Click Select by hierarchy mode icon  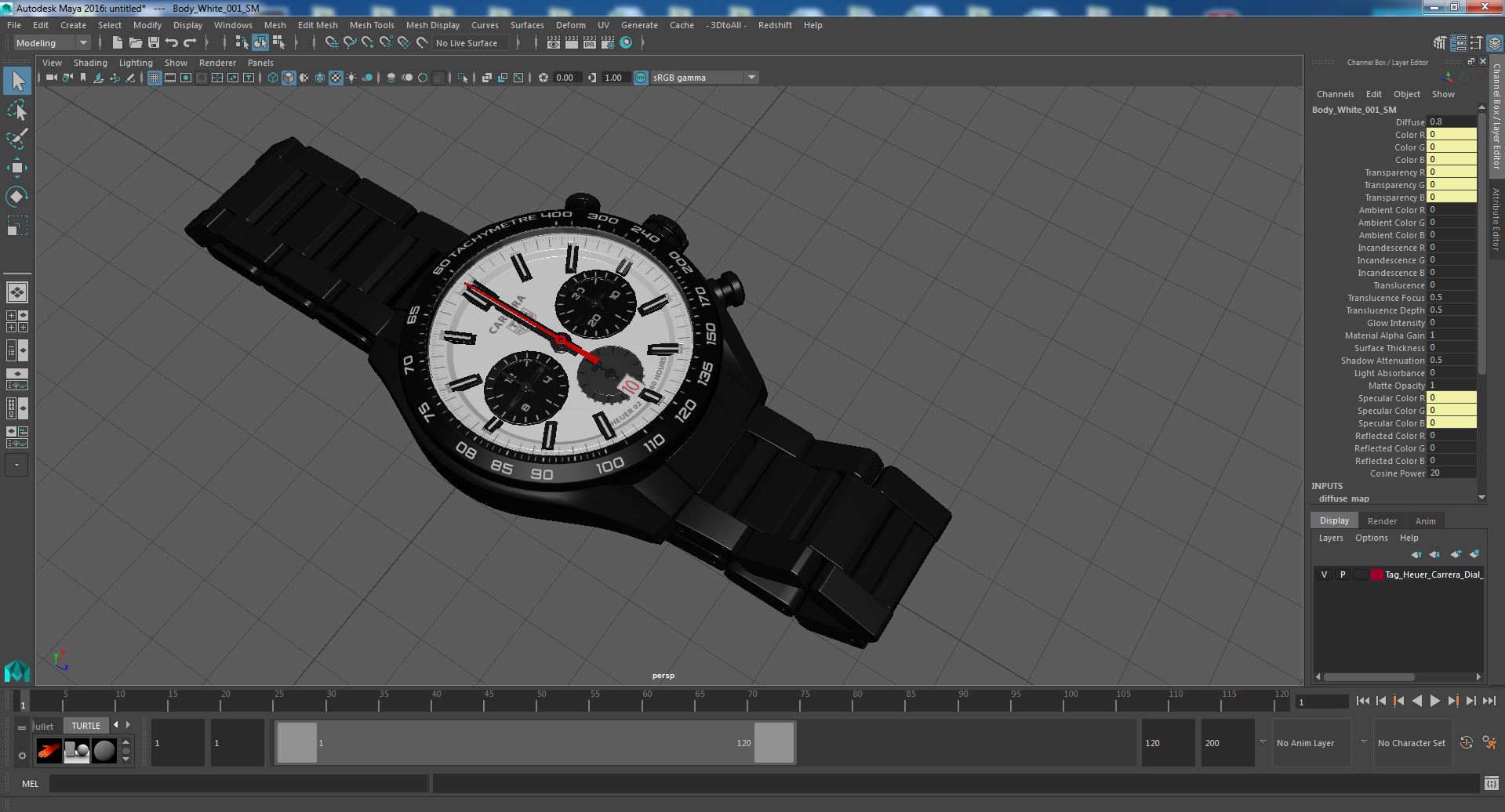[x=242, y=43]
